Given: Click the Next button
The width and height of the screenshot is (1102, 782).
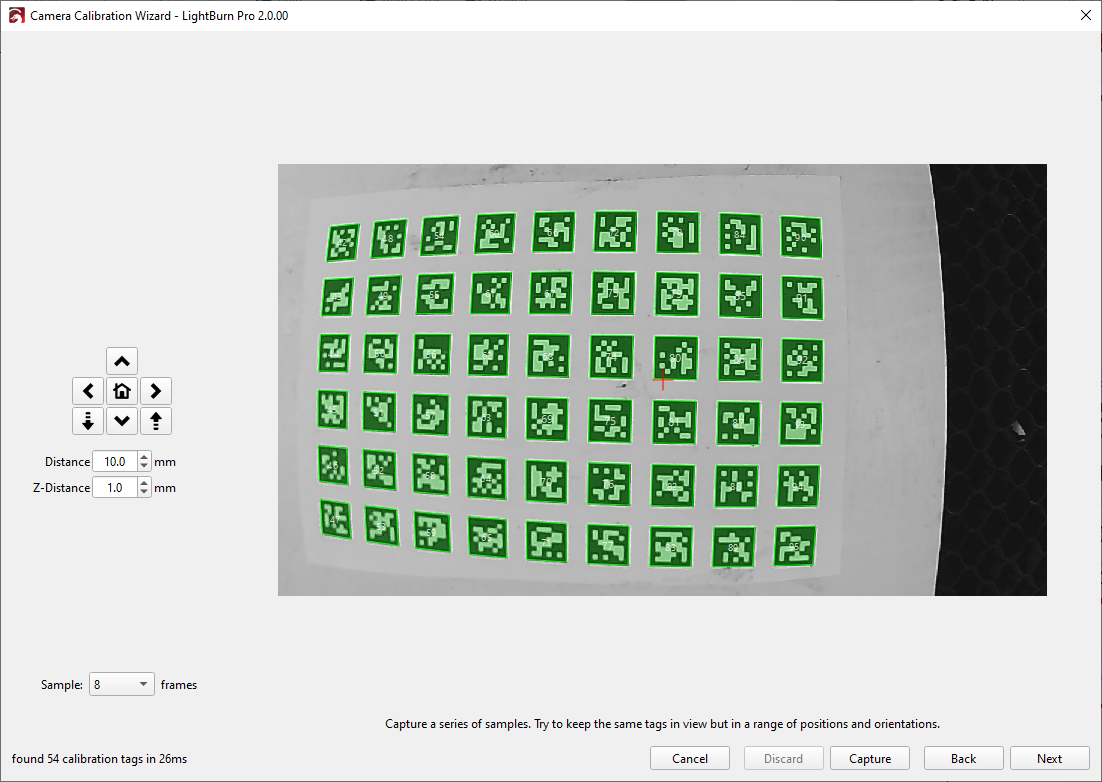Looking at the screenshot, I should (x=1049, y=759).
